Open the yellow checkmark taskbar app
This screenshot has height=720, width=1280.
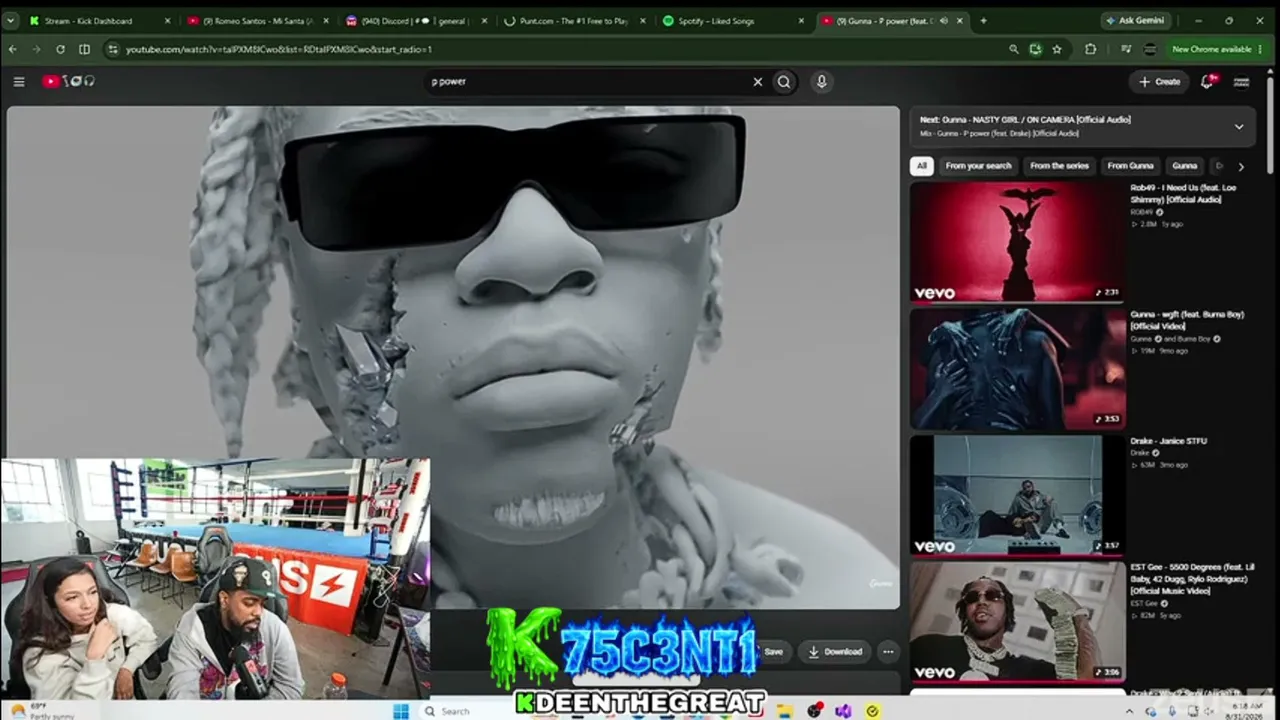point(872,711)
